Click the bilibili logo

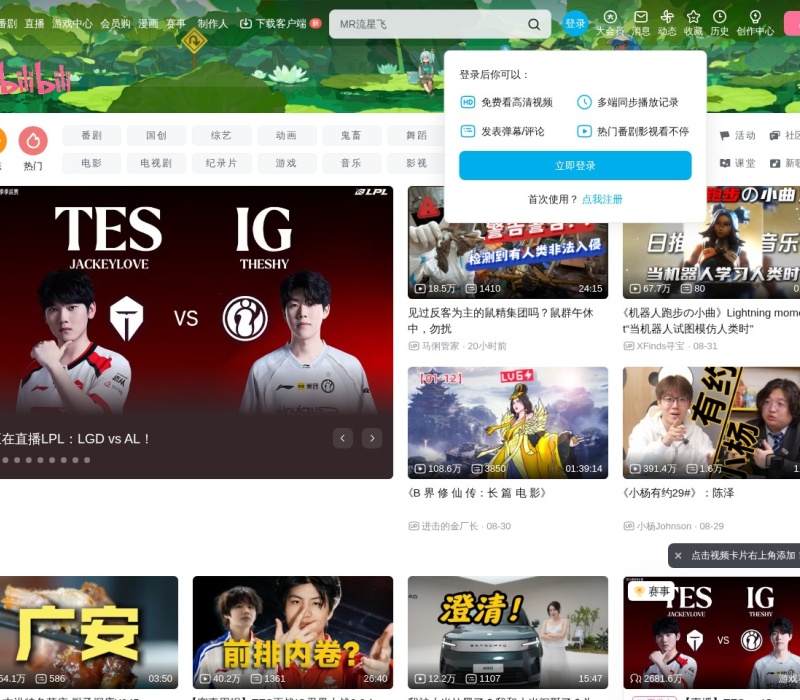coord(35,79)
